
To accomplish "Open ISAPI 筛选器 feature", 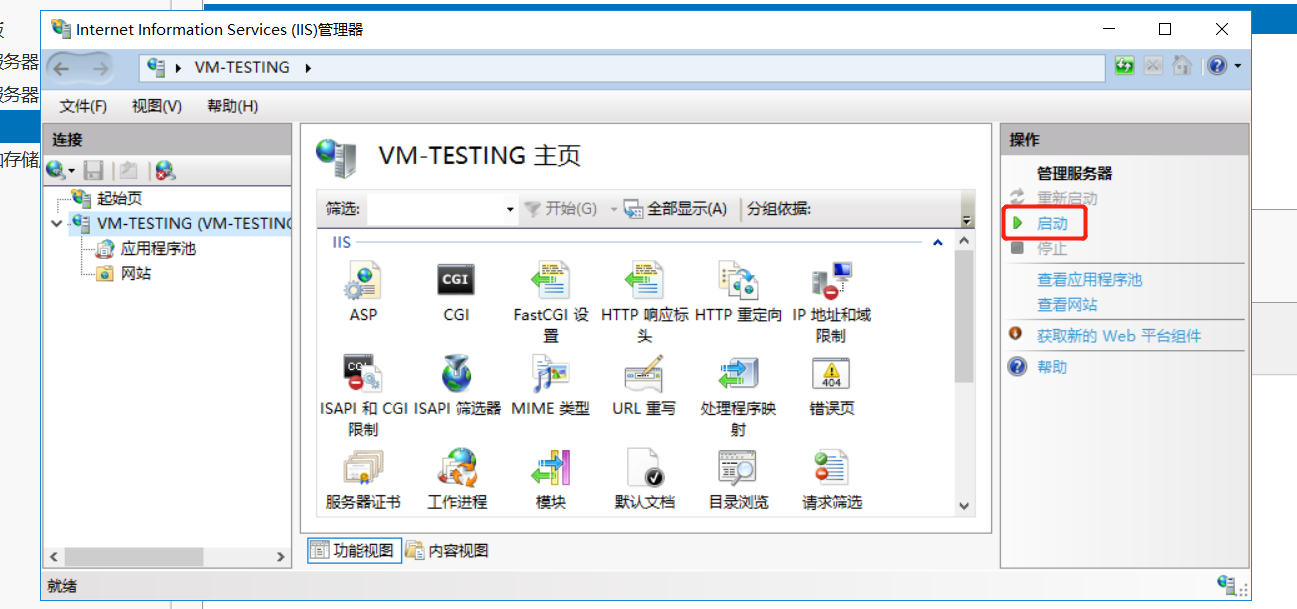I will [457, 375].
